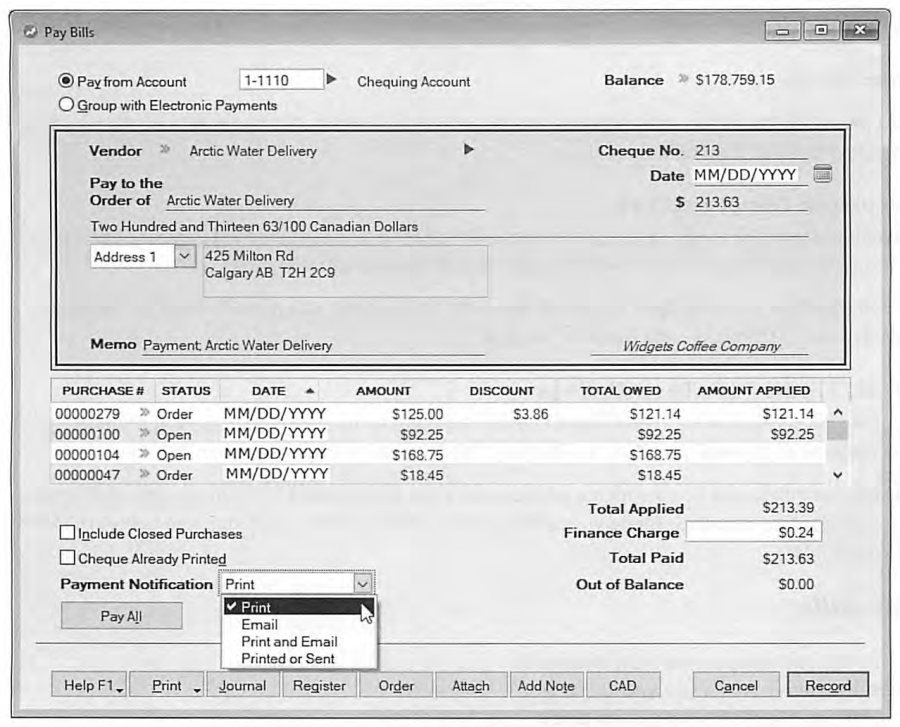
Task: Click the Pay to the Order of field
Action: coord(324,201)
